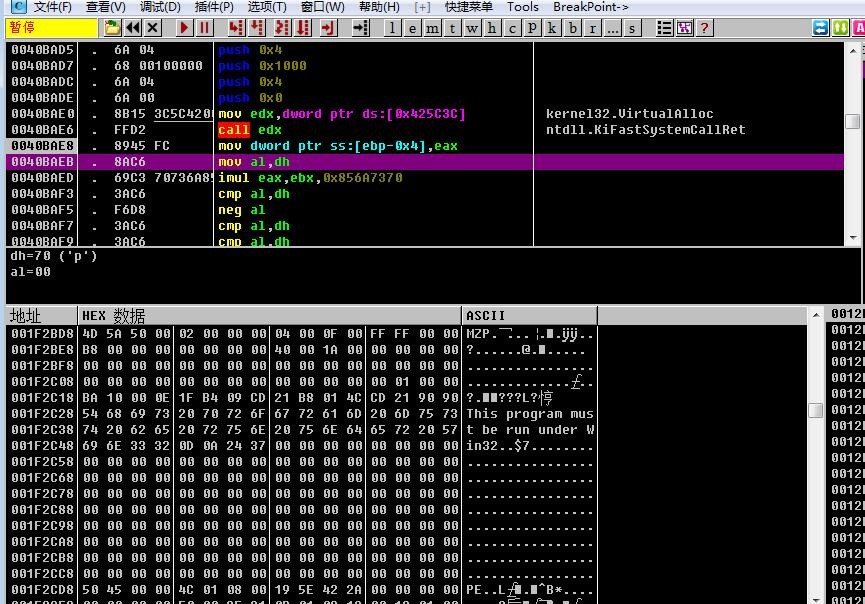Screen dimensions: 865x604
Task: Click the Restart program icon
Action: [132, 28]
